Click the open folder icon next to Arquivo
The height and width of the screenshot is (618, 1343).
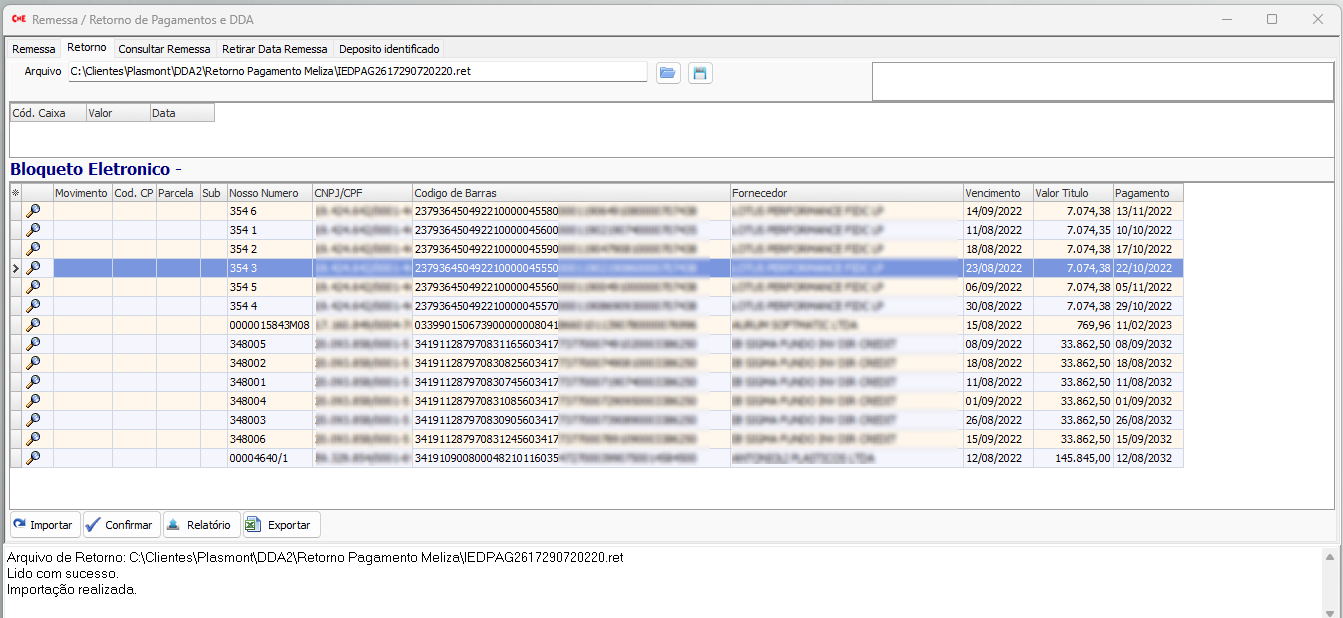coord(668,73)
